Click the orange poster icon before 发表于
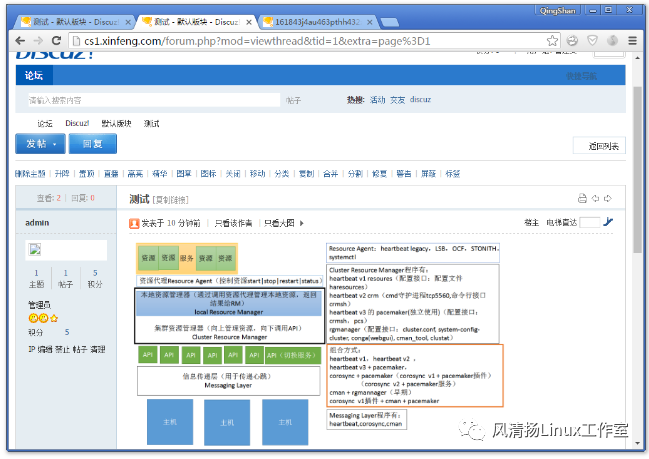The height and width of the screenshot is (459, 649). click(x=134, y=223)
